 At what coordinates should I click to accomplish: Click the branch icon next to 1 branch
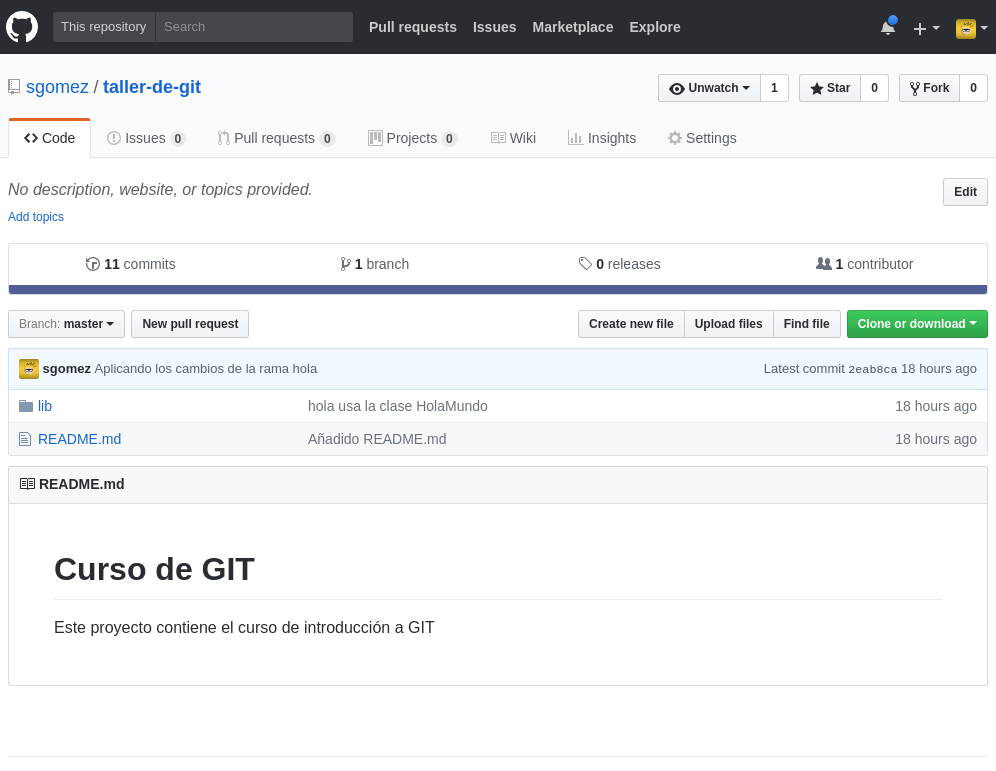[344, 264]
